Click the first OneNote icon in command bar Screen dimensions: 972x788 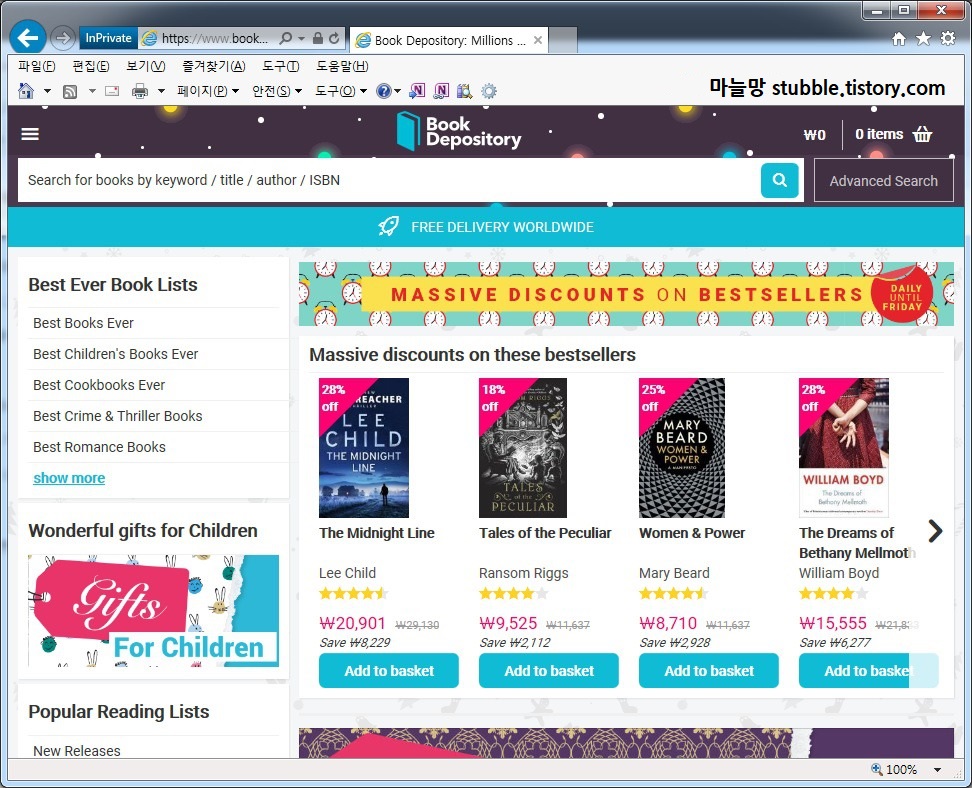[417, 91]
